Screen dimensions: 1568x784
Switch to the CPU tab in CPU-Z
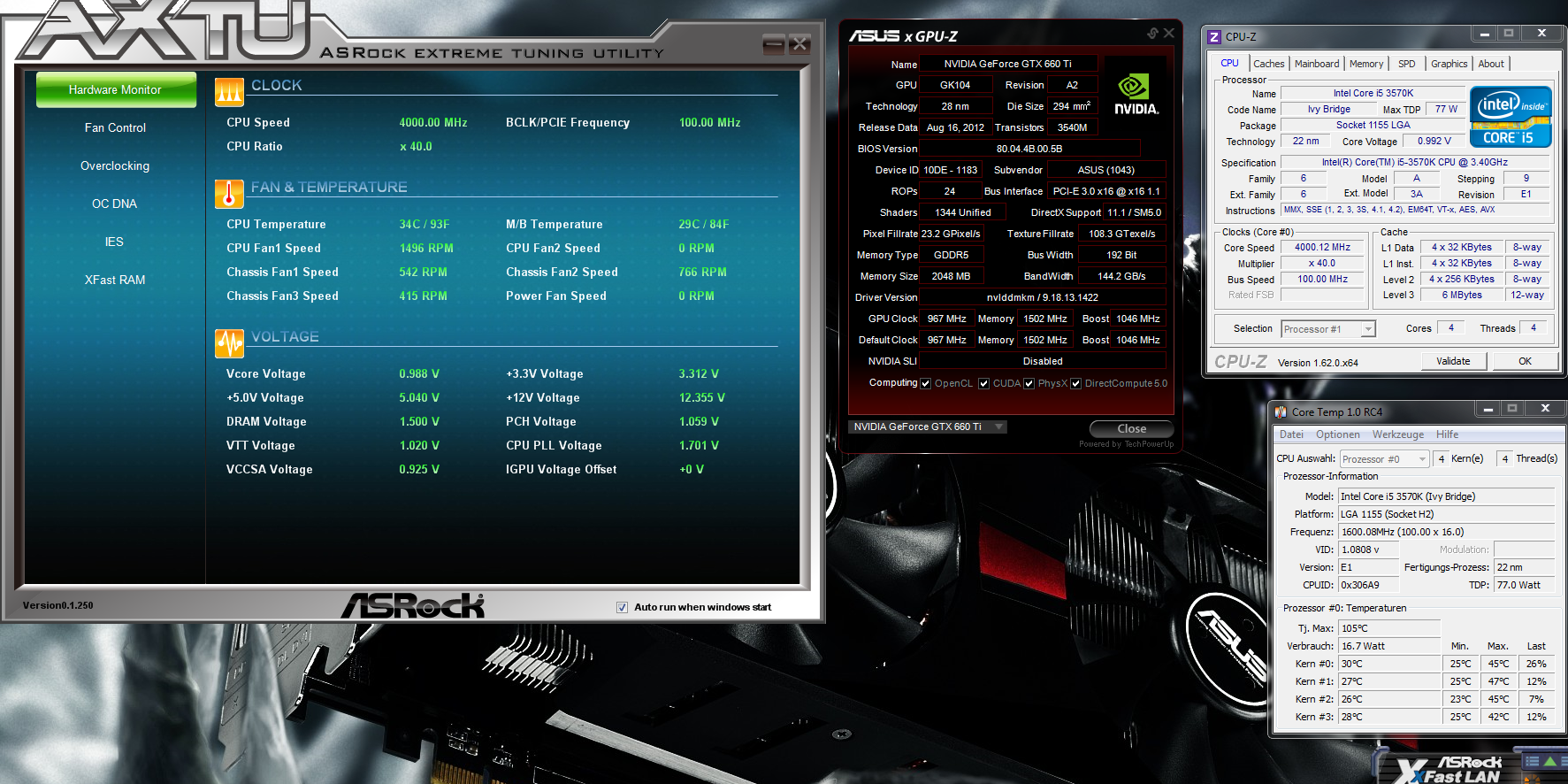tap(1229, 64)
